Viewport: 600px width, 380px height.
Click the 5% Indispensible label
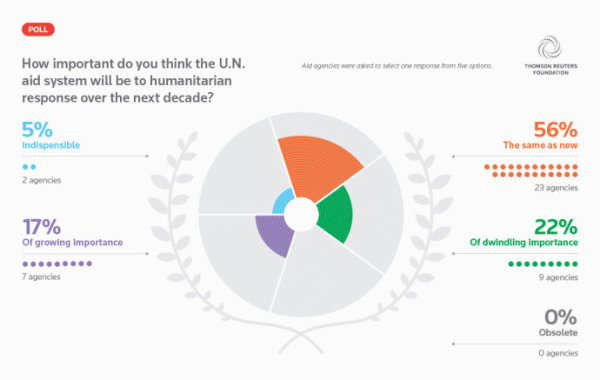click(x=51, y=135)
